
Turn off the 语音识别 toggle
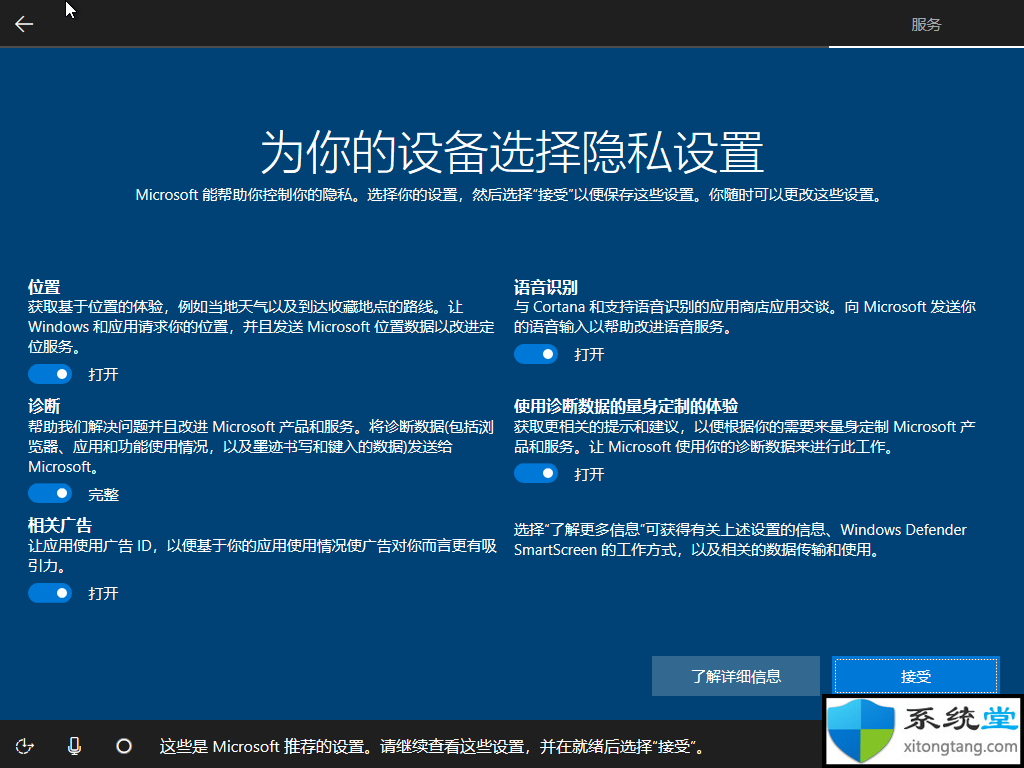536,354
